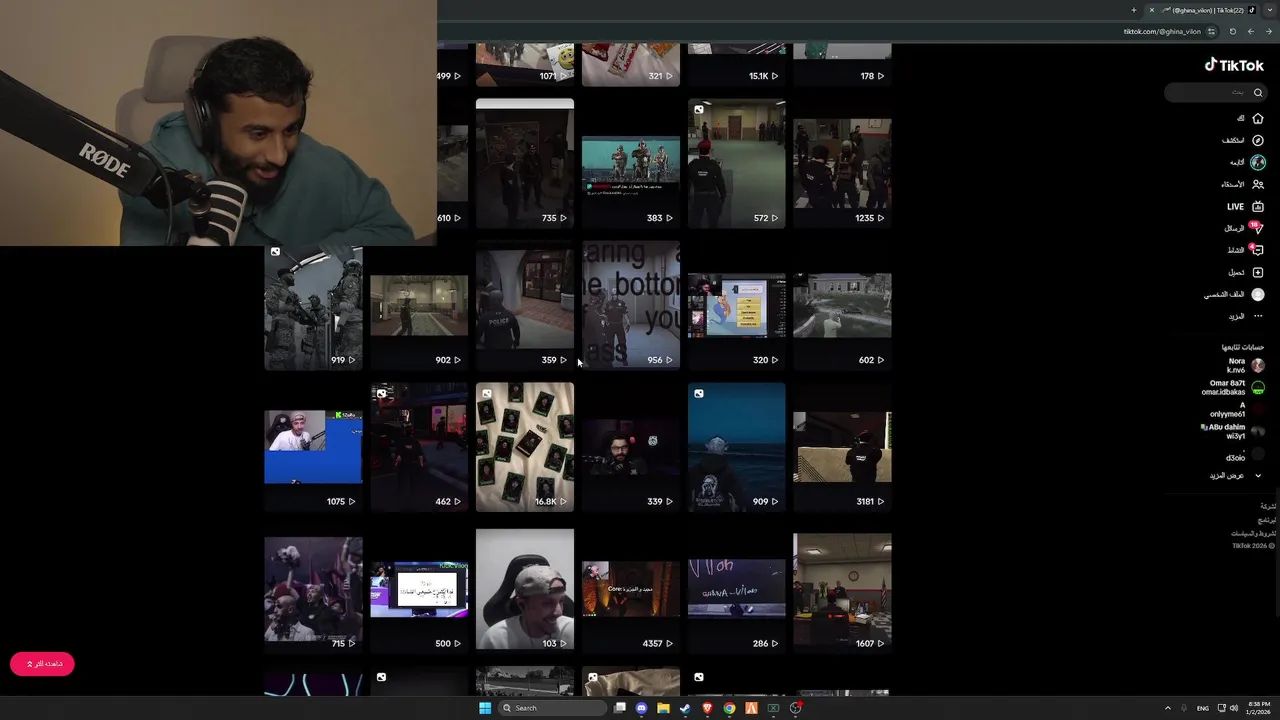This screenshot has height=720, width=1280.
Task: Open the site settings icon in address bar
Action: [x=1213, y=31]
